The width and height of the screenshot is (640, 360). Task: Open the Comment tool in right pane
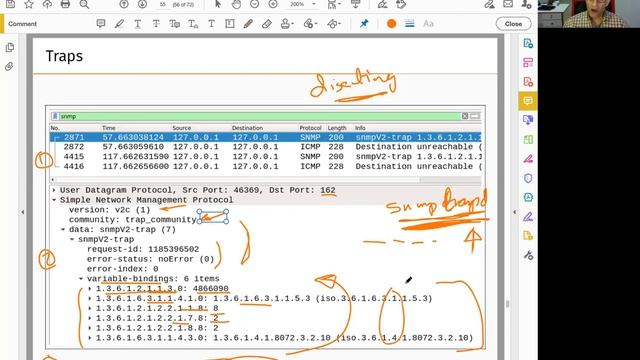click(528, 101)
